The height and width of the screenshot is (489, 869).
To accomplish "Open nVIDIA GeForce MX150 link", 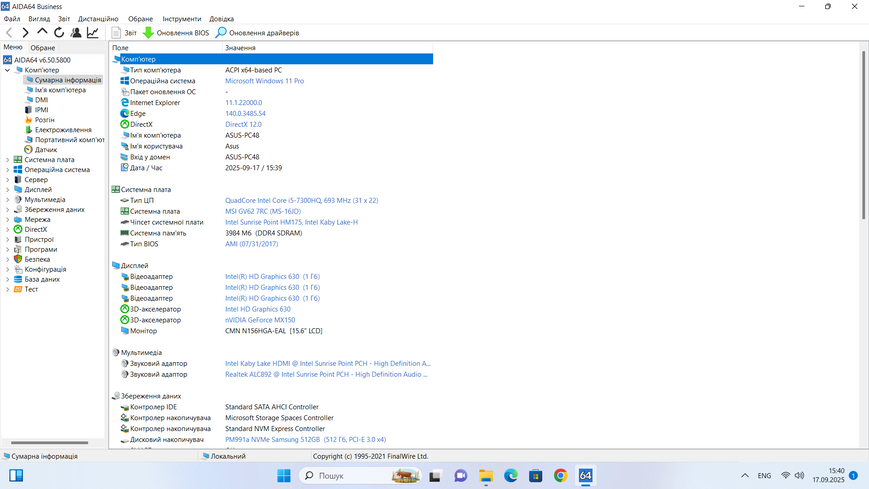I will point(260,320).
